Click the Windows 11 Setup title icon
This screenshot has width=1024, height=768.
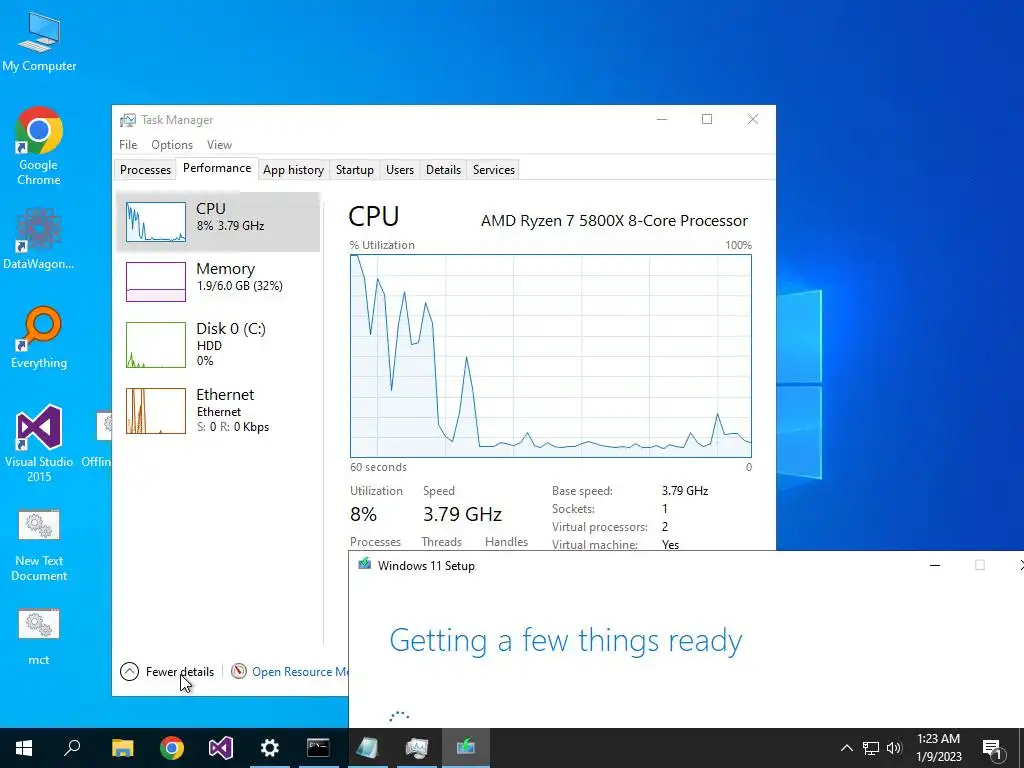364,565
